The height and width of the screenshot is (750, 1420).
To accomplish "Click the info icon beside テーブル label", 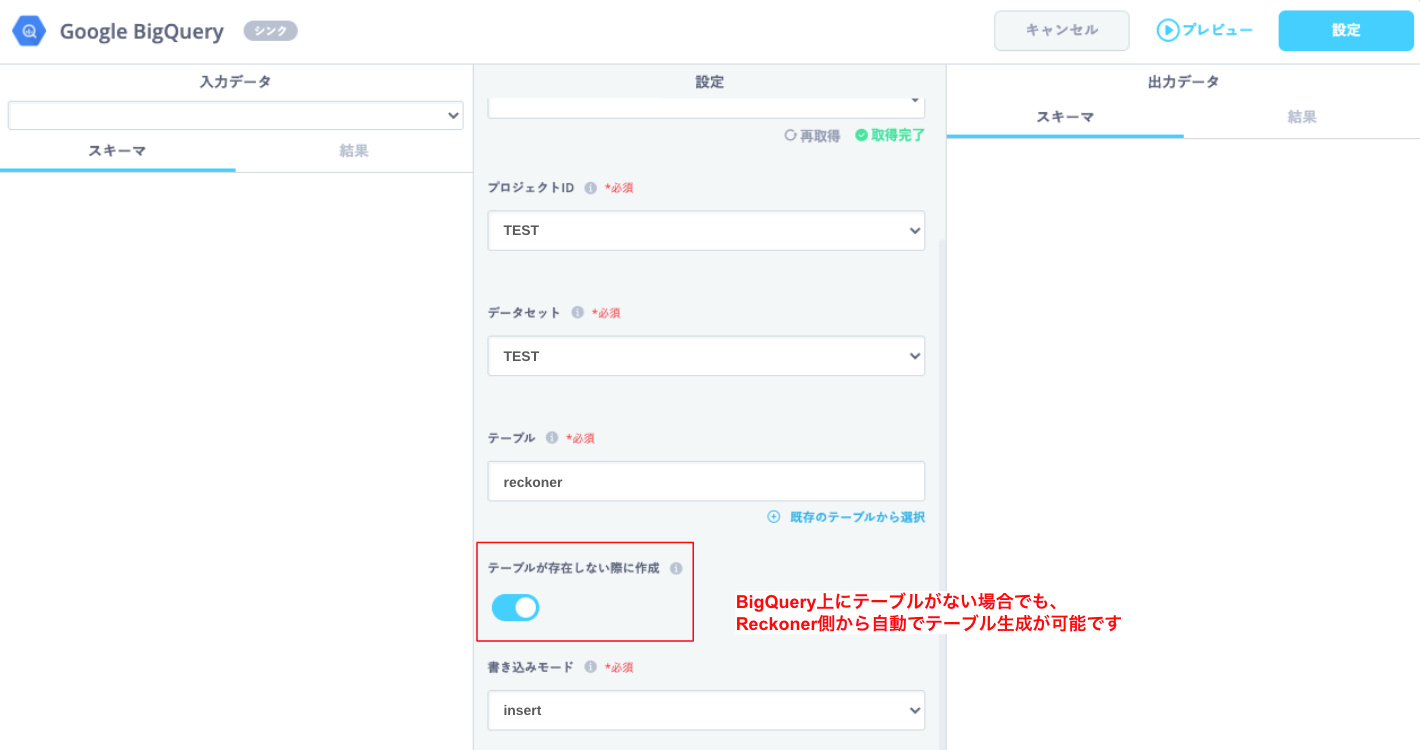I will [x=552, y=438].
